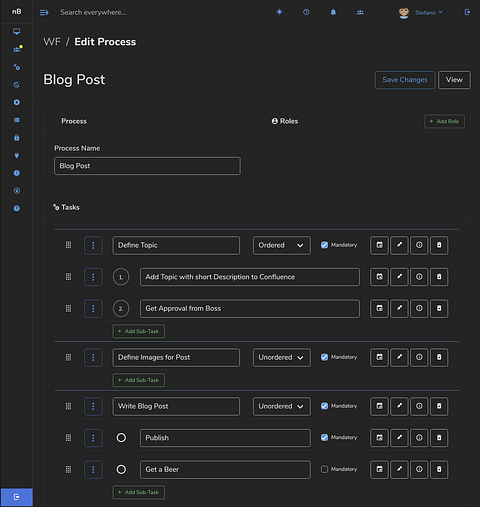
Task: Open the help question mark icon in header
Action: (306, 12)
